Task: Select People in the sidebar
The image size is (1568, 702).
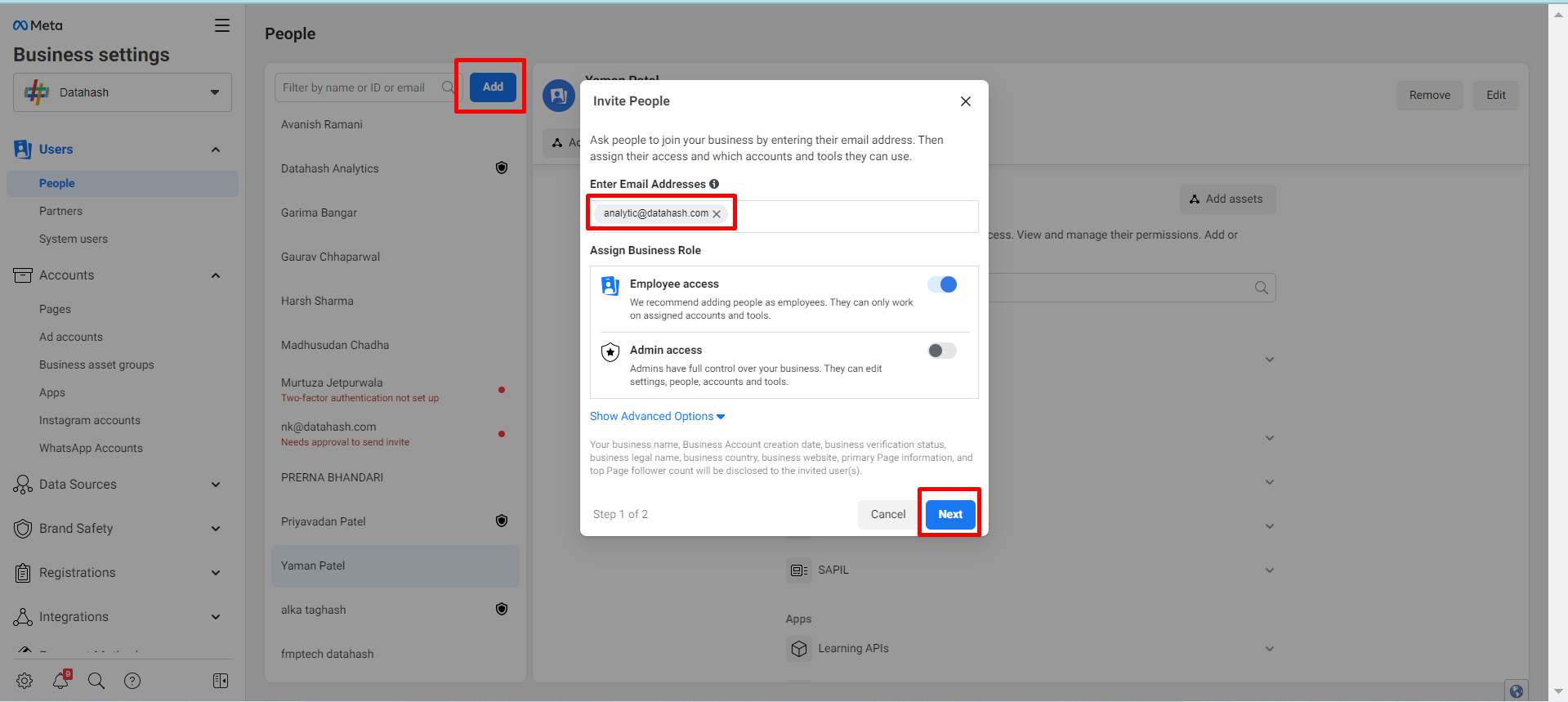Action: [x=123, y=183]
